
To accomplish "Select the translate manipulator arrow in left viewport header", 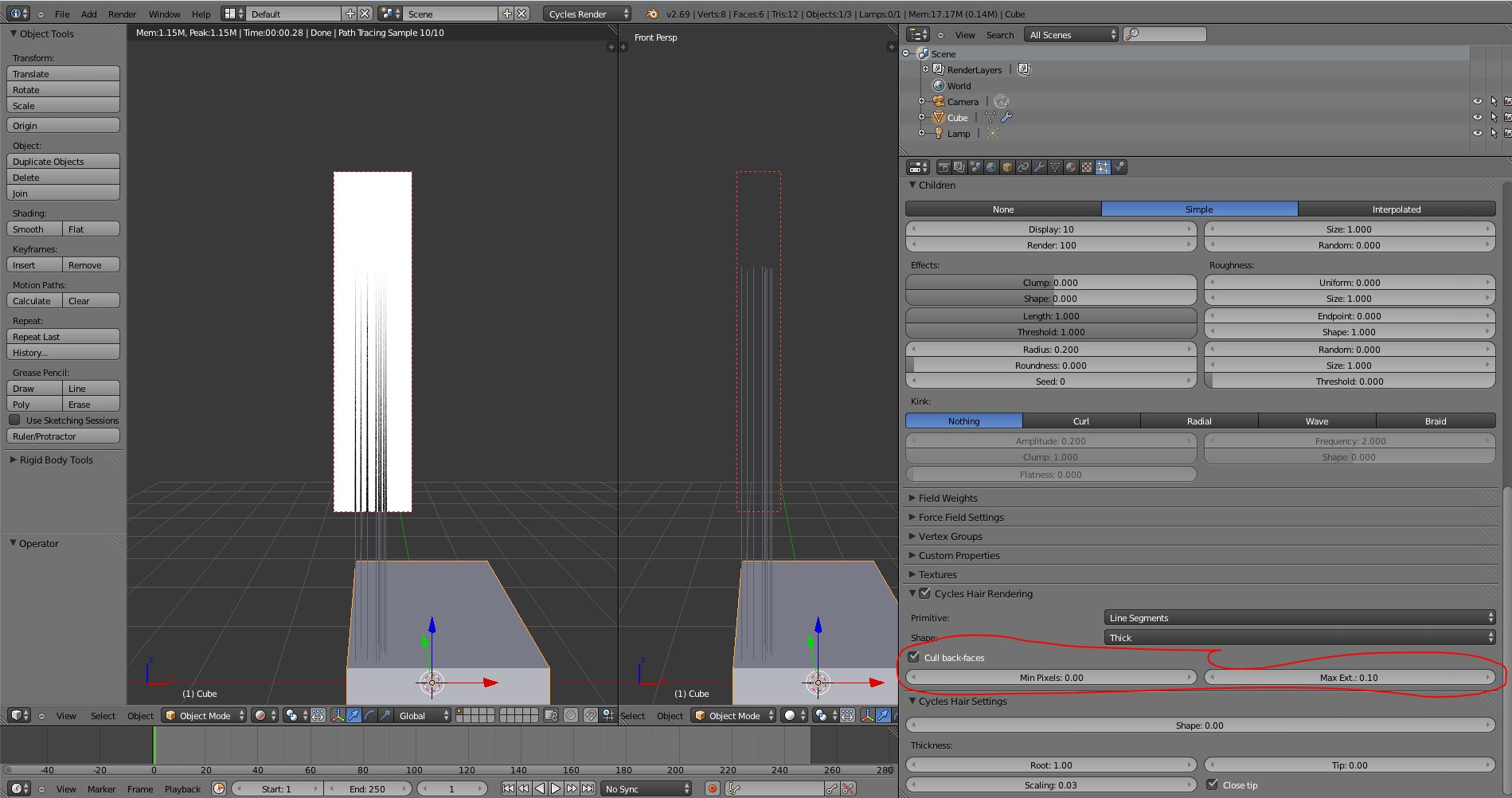I will 354,715.
